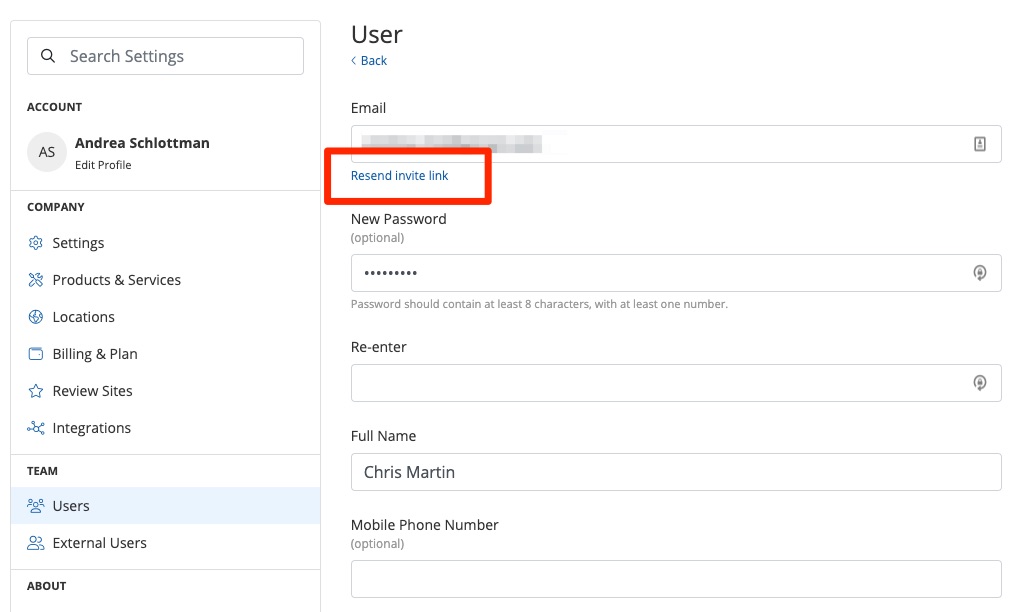Click the Settings gear icon in sidebar
Viewport: 1030px width, 612px height.
click(x=36, y=243)
